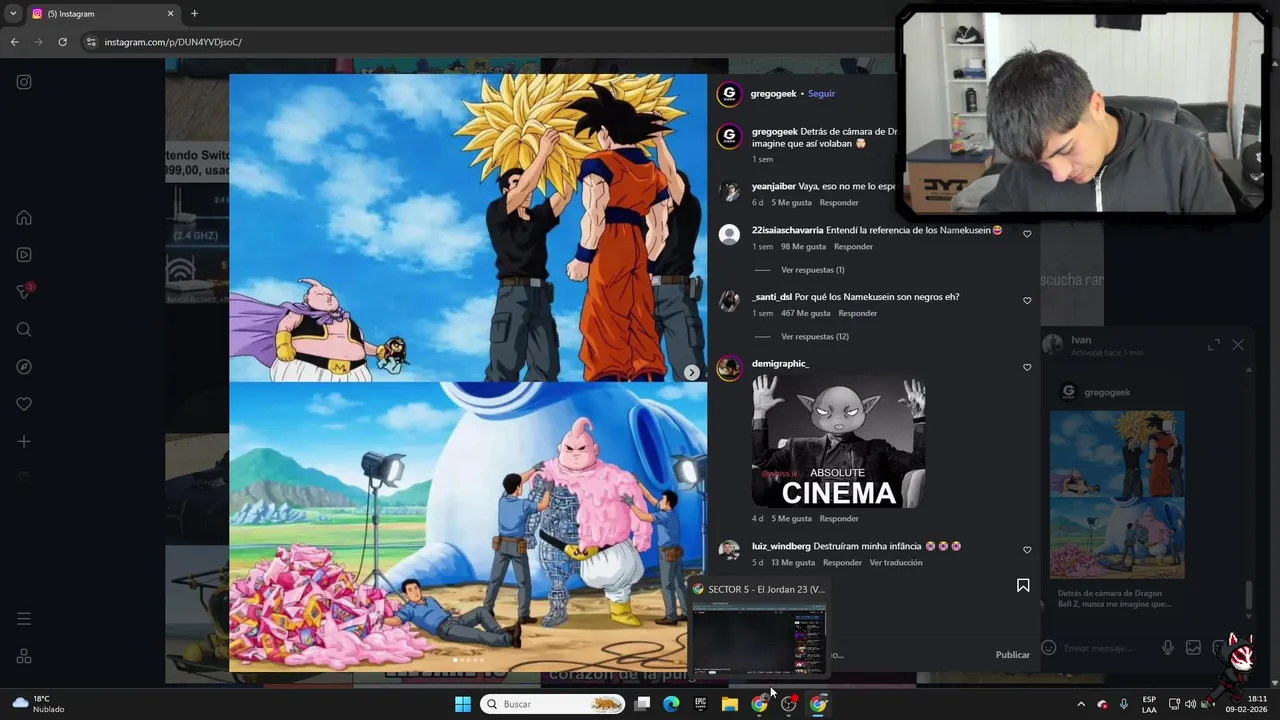Image resolution: width=1280 pixels, height=720 pixels.
Task: Open the Meta apps icon at sidebar bottom
Action: [24, 657]
